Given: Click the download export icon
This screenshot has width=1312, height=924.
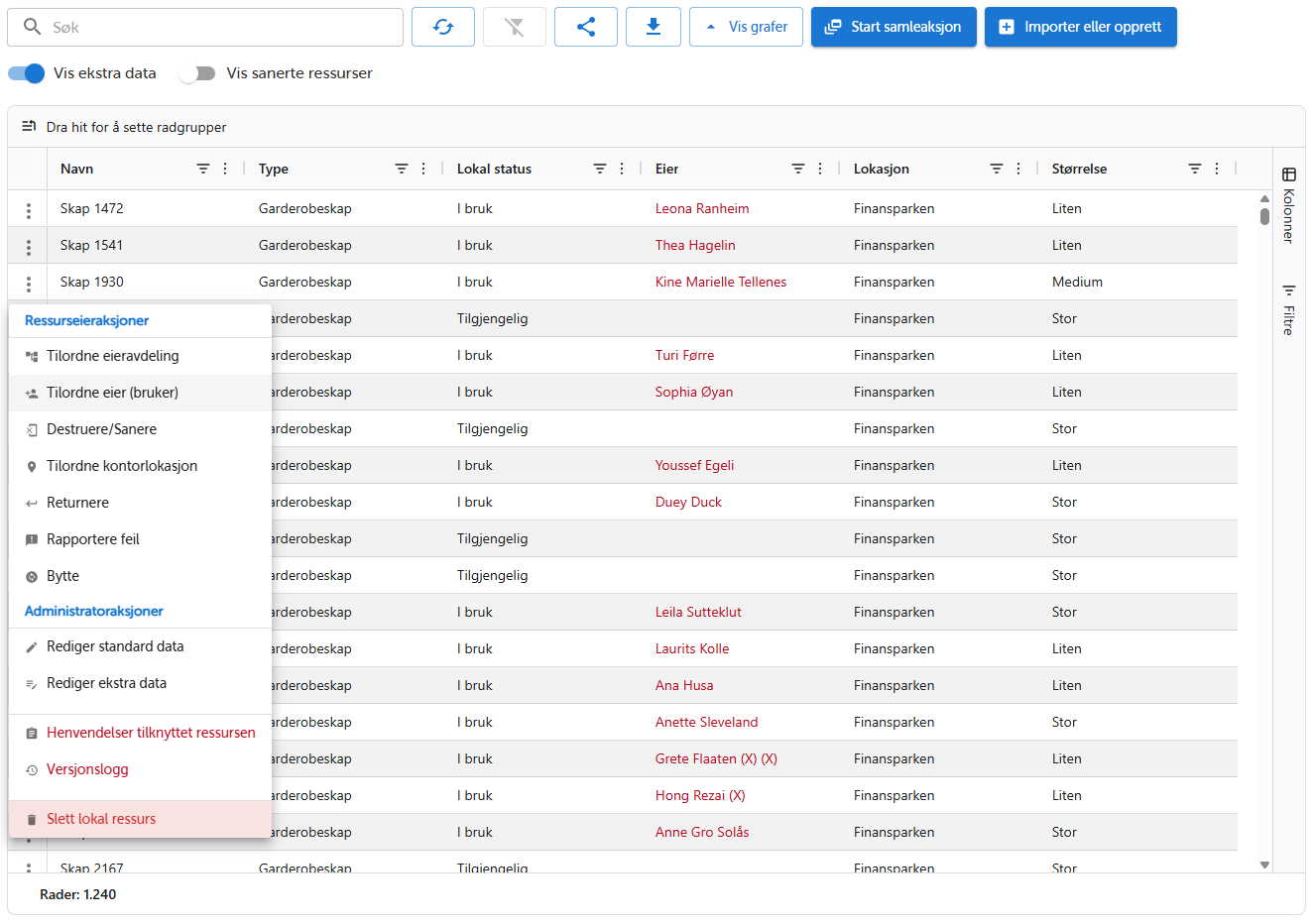Looking at the screenshot, I should [653, 27].
